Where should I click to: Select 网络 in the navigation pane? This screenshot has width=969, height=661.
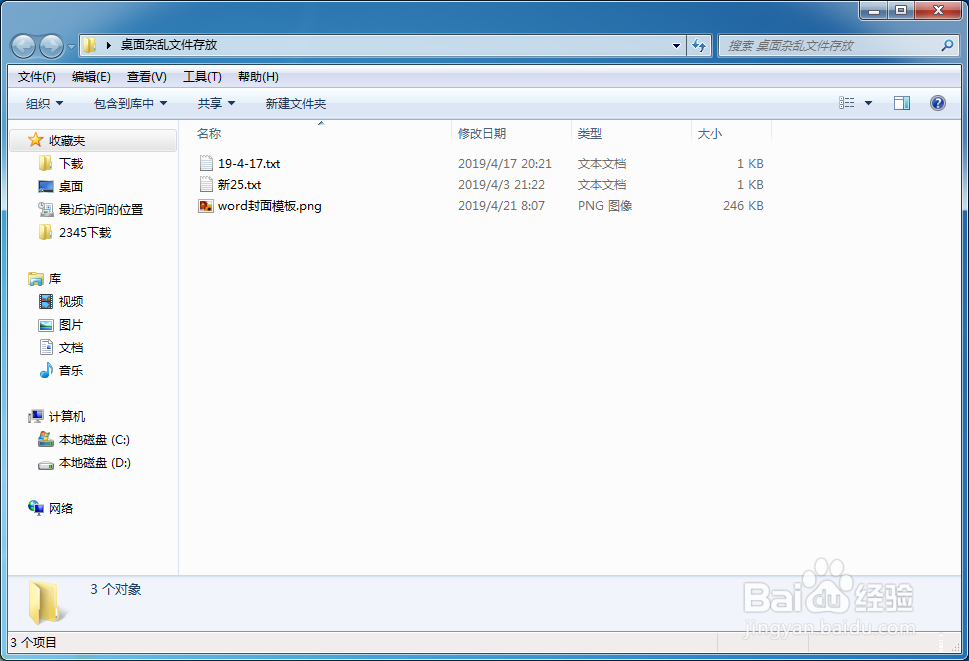coord(61,508)
